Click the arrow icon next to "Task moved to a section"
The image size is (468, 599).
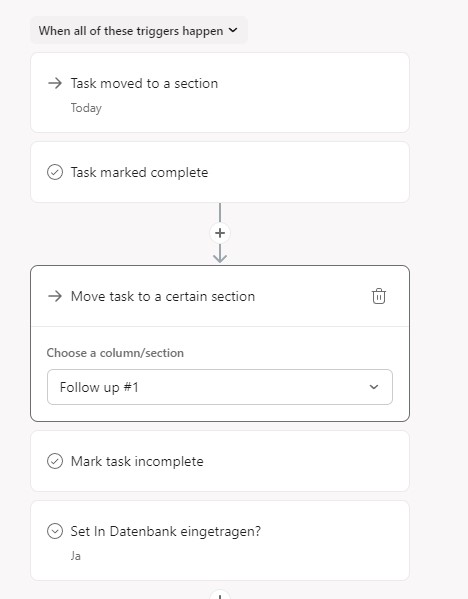(55, 83)
